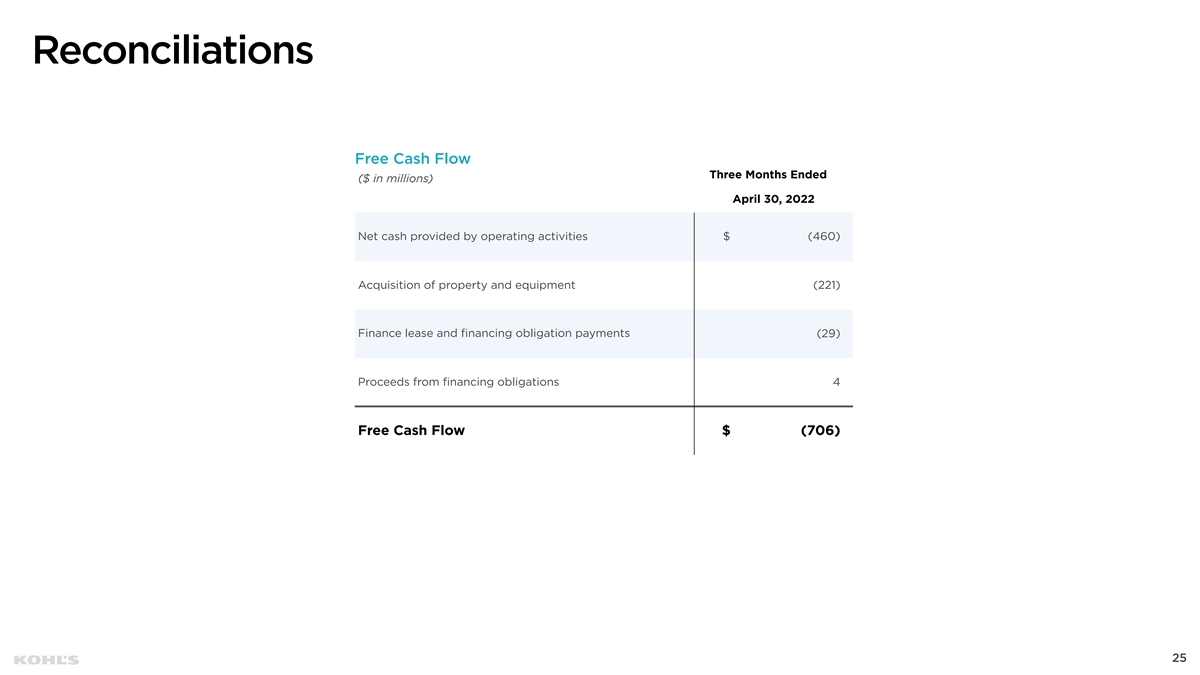The height and width of the screenshot is (675, 1200).
Task: Select the April 30, 2022 date header
Action: pyautogui.click(x=773, y=199)
